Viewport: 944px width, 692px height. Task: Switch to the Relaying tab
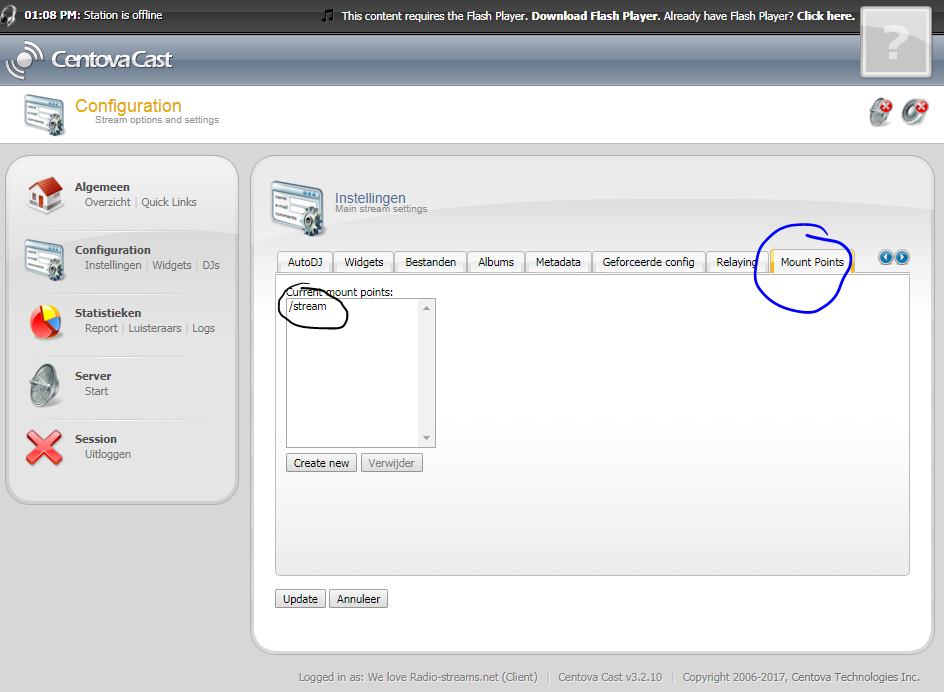coord(737,262)
